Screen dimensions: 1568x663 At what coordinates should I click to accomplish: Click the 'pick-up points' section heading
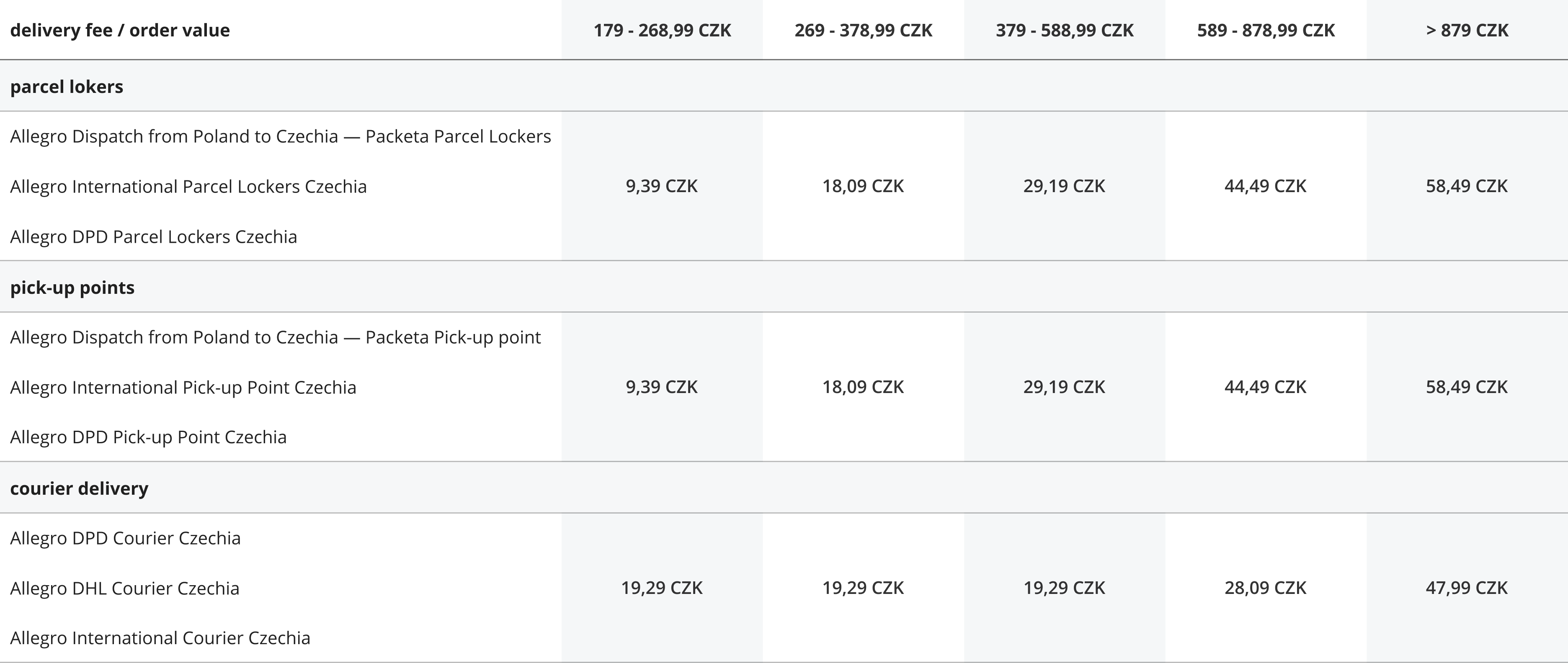pyautogui.click(x=72, y=288)
